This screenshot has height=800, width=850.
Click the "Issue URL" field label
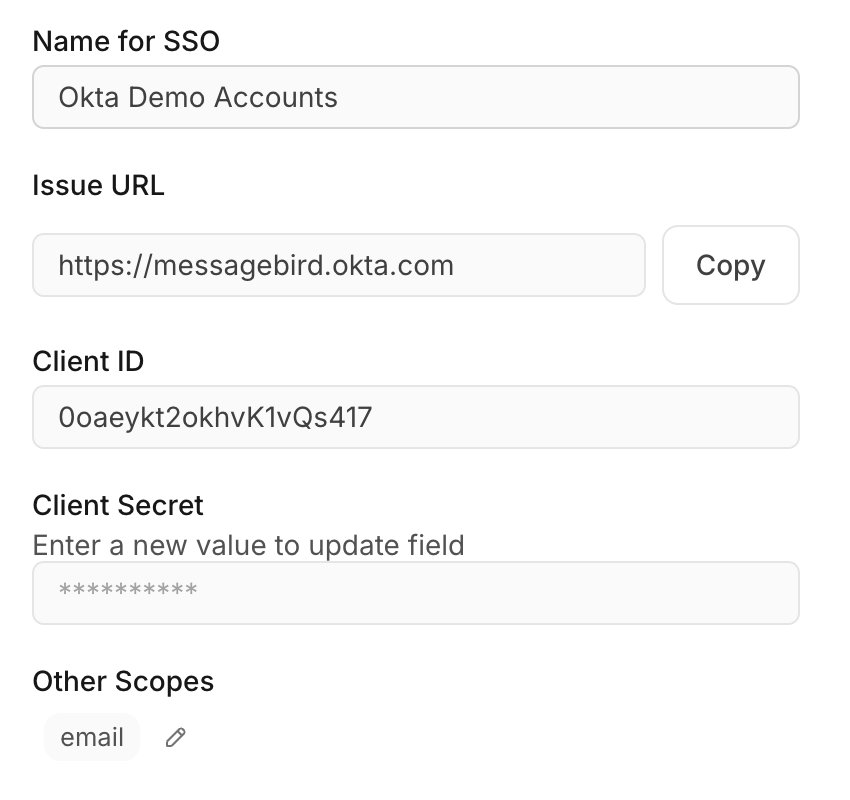tap(98, 185)
